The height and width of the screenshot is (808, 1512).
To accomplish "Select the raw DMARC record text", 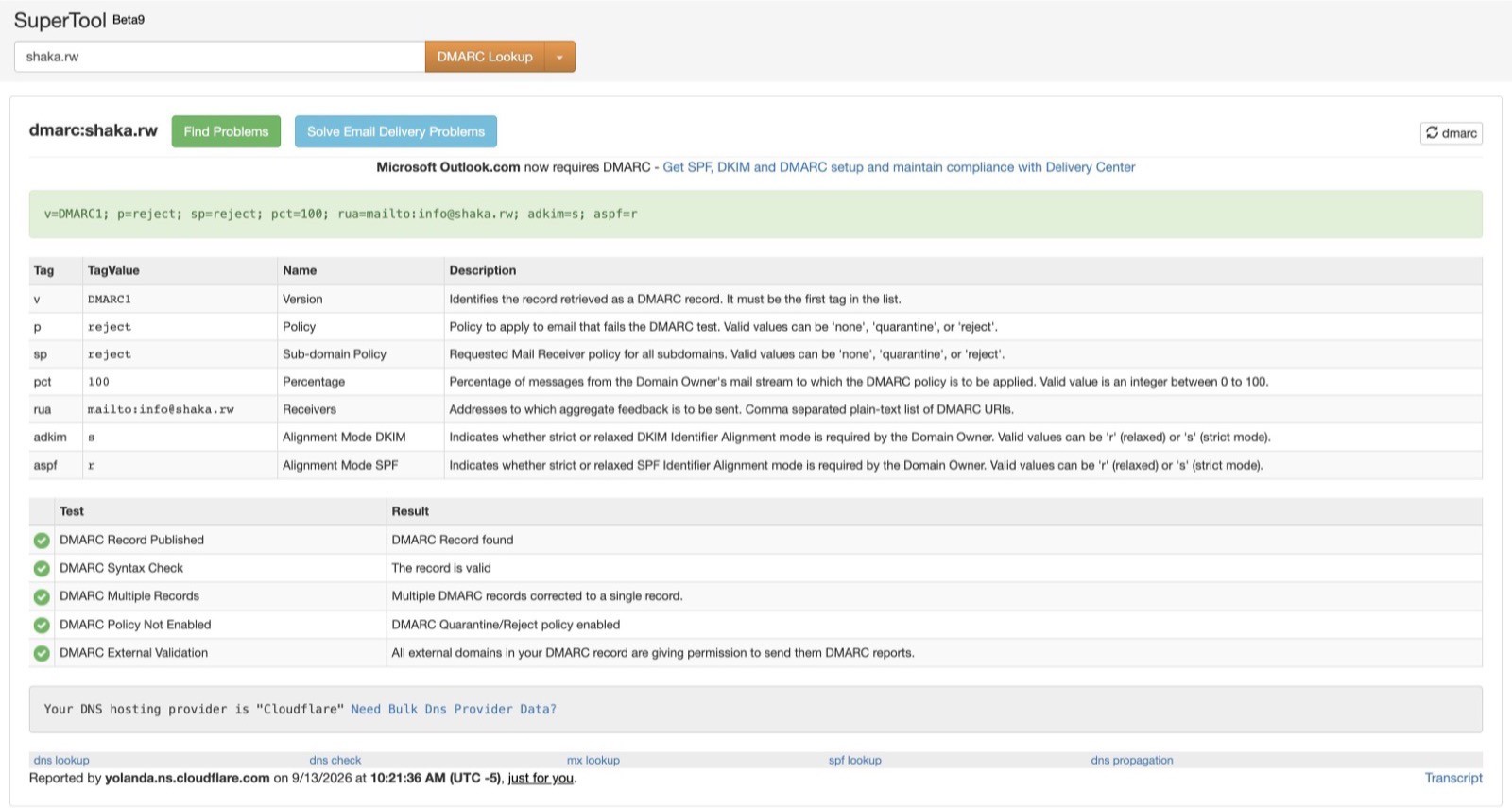I will coord(341,214).
